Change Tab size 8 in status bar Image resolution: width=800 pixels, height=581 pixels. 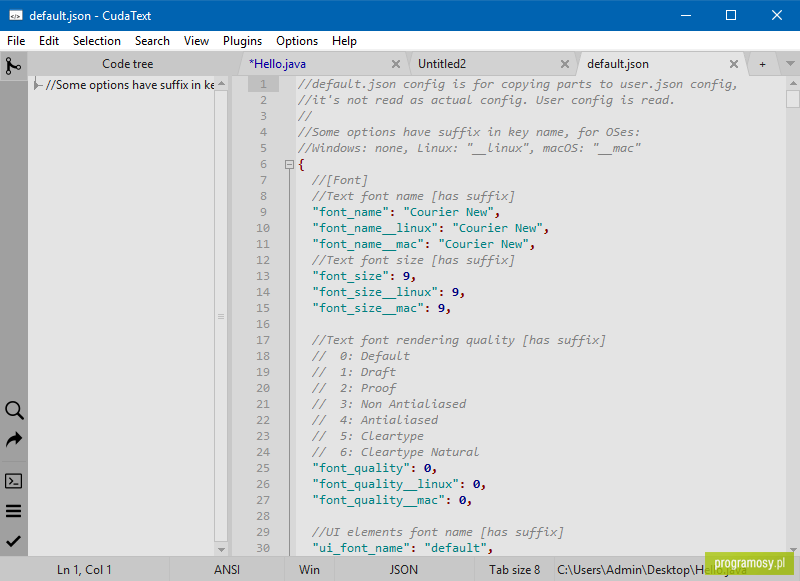click(x=514, y=570)
